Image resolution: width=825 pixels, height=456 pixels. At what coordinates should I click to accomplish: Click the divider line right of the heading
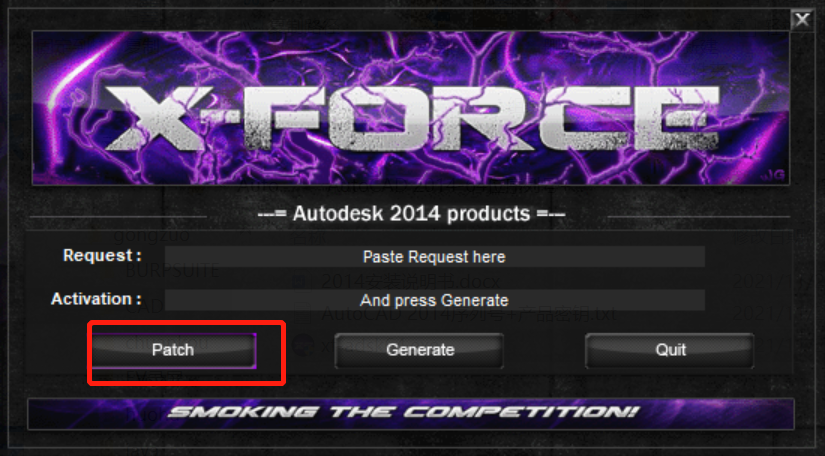pyautogui.click(x=699, y=216)
